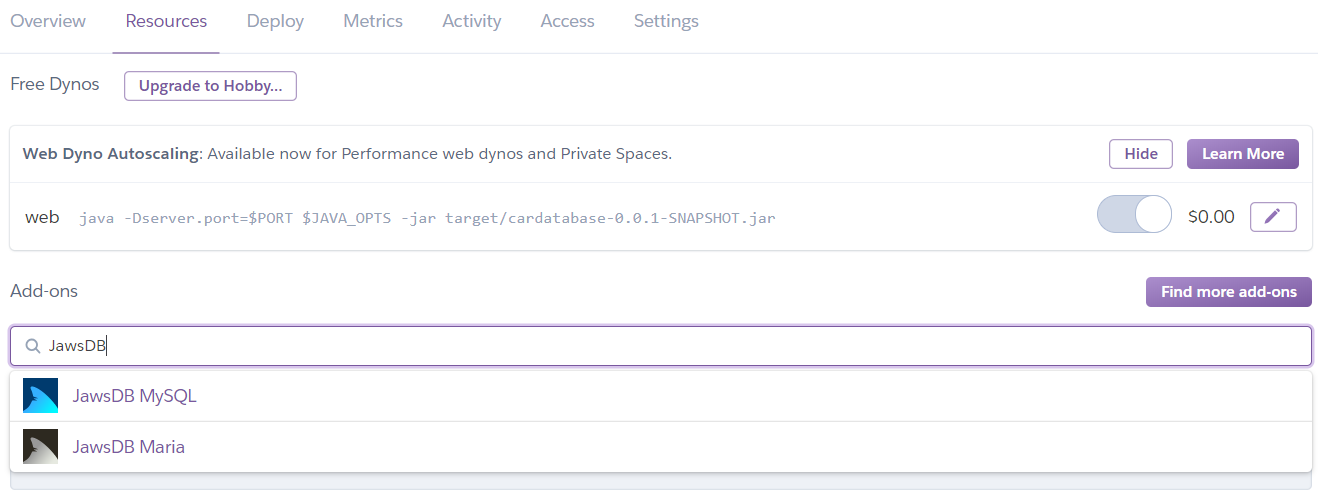Screen dimensions: 1318x494
Task: Open the Overview tab
Action: [48, 21]
